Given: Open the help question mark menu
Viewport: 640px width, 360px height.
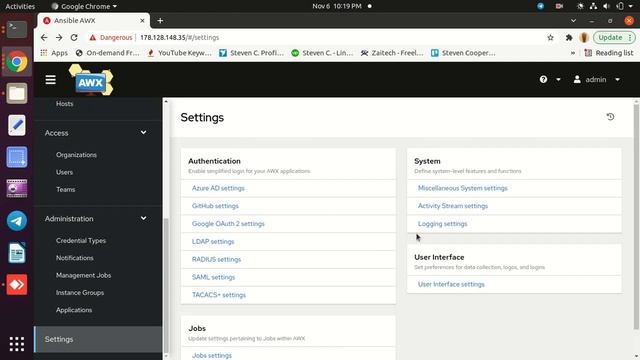Looking at the screenshot, I should 543,80.
